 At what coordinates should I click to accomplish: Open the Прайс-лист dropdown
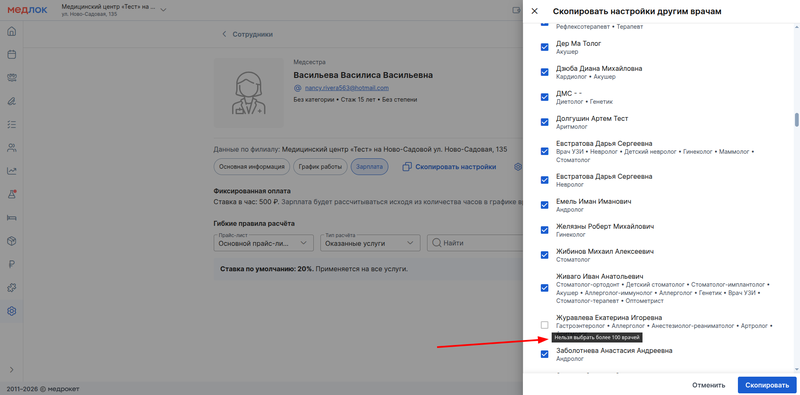click(x=263, y=243)
